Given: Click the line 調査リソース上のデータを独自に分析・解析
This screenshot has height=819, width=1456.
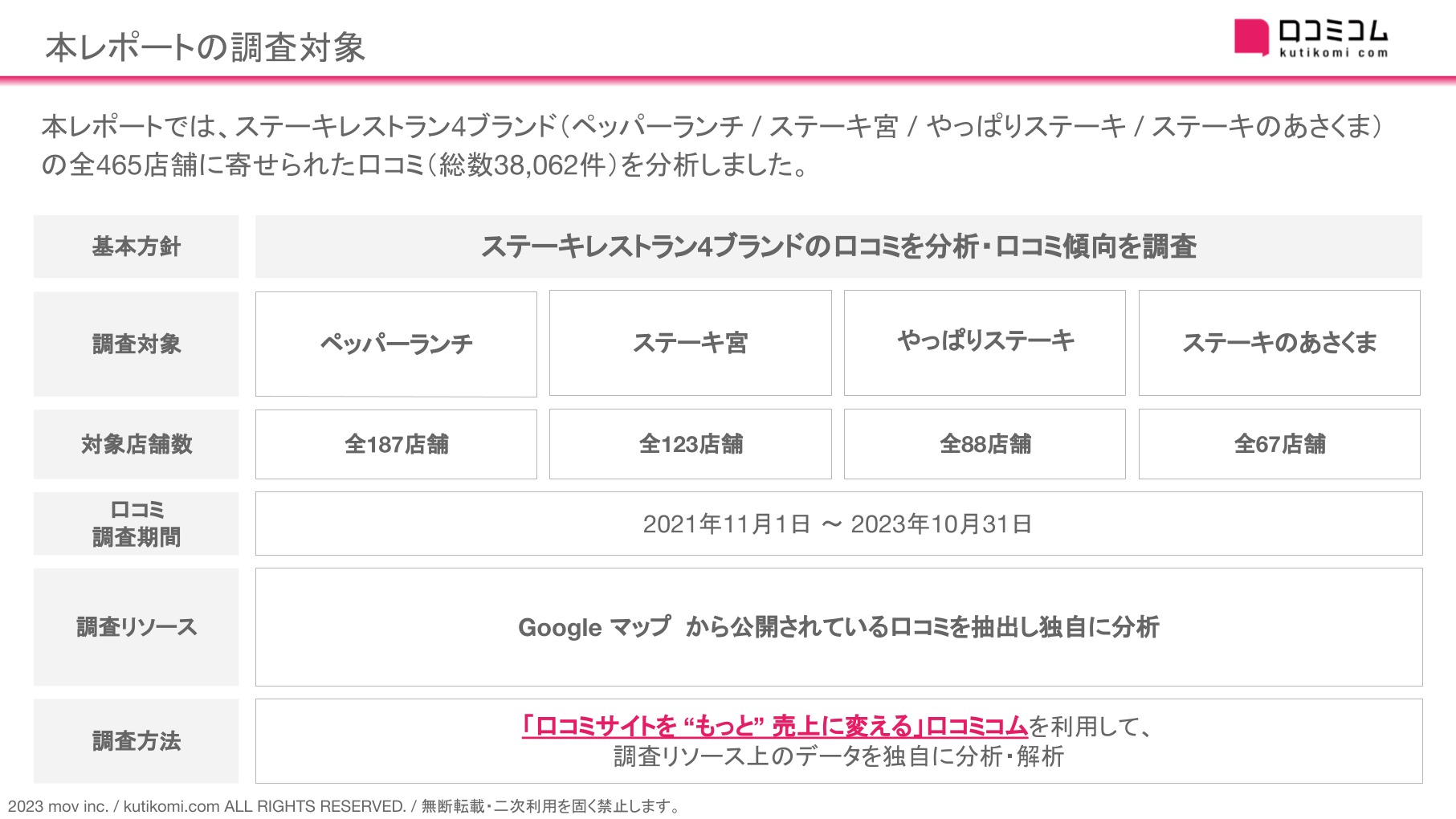Looking at the screenshot, I should (838, 756).
